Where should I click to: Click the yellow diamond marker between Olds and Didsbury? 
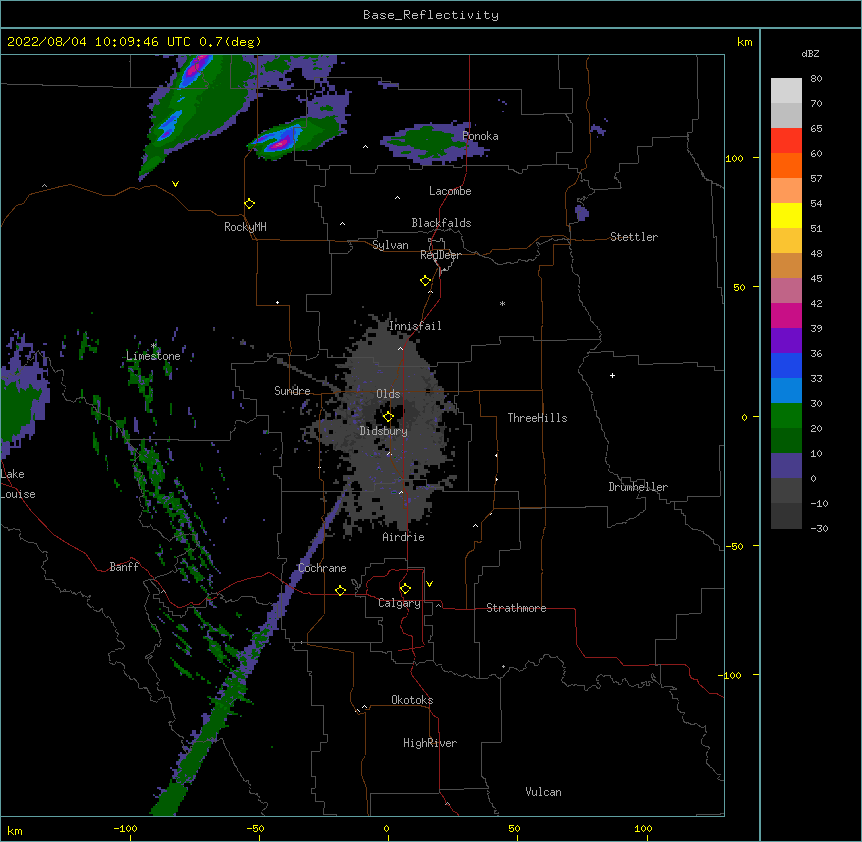[388, 416]
